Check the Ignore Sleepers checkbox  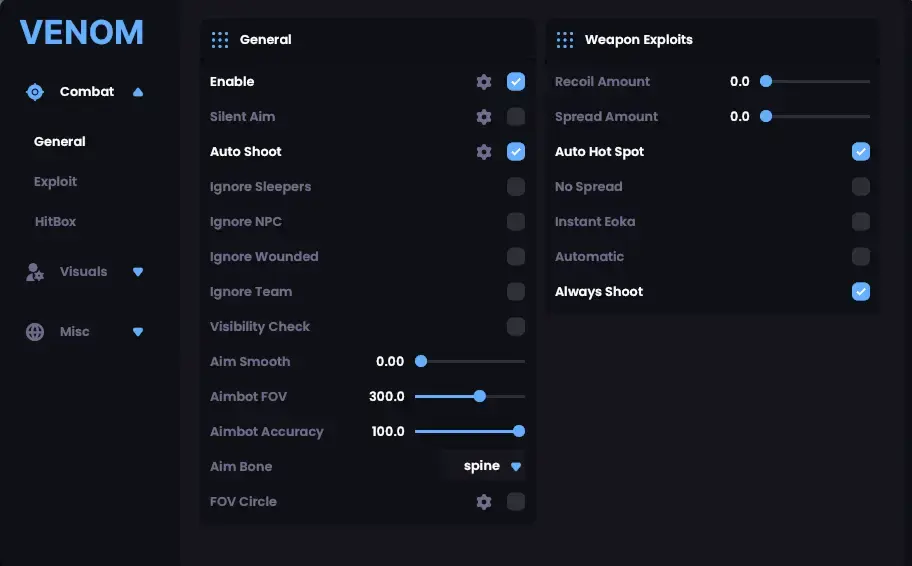pyautogui.click(x=516, y=187)
